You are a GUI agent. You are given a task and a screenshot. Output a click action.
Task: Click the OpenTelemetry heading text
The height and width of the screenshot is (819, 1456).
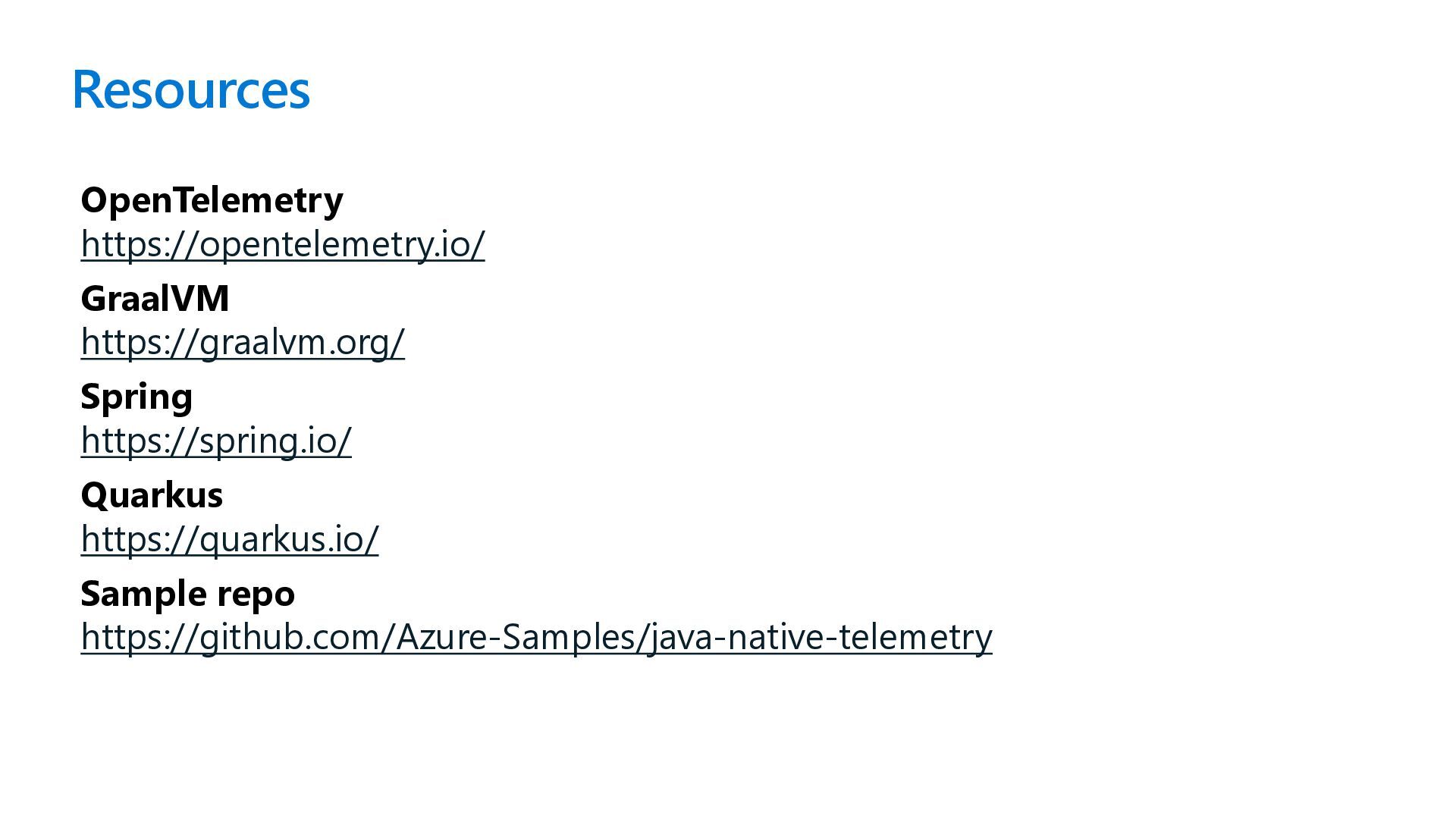pyautogui.click(x=212, y=200)
